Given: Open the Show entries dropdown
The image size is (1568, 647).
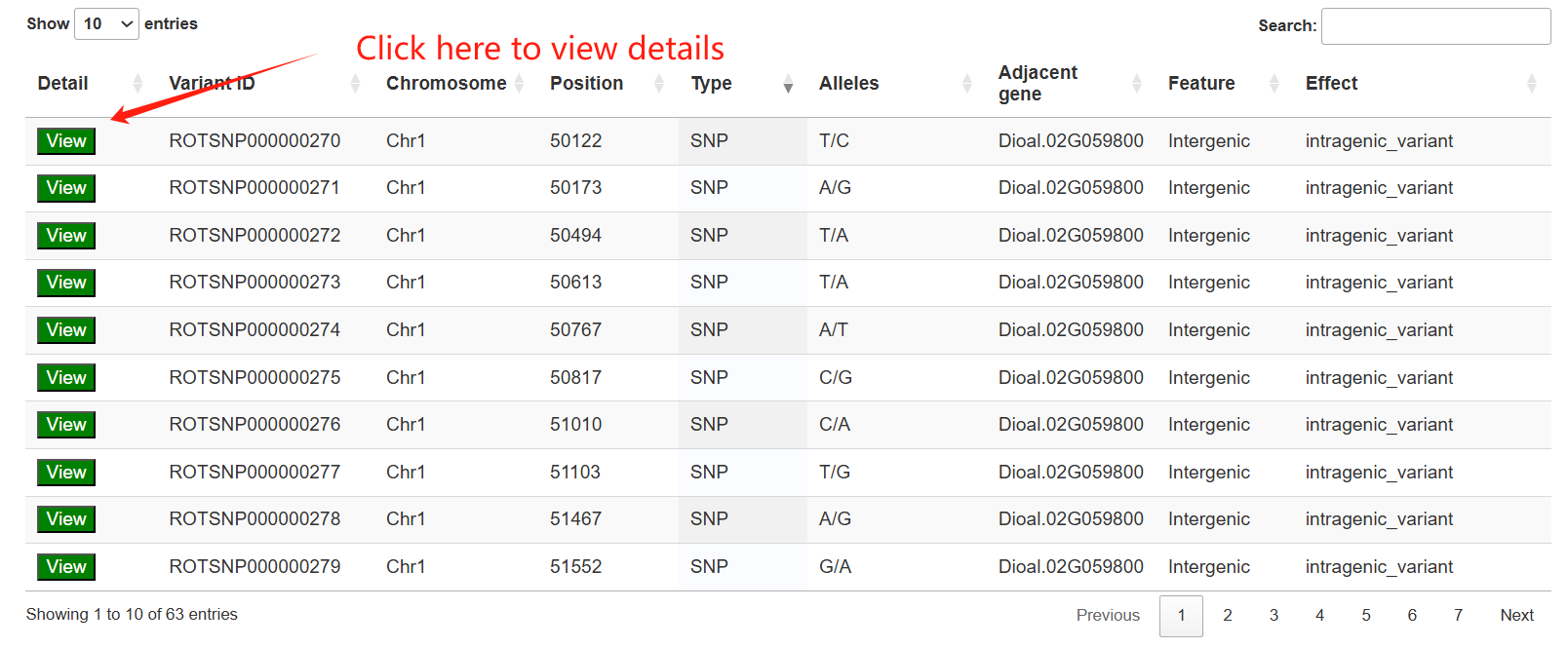Looking at the screenshot, I should click(x=106, y=23).
